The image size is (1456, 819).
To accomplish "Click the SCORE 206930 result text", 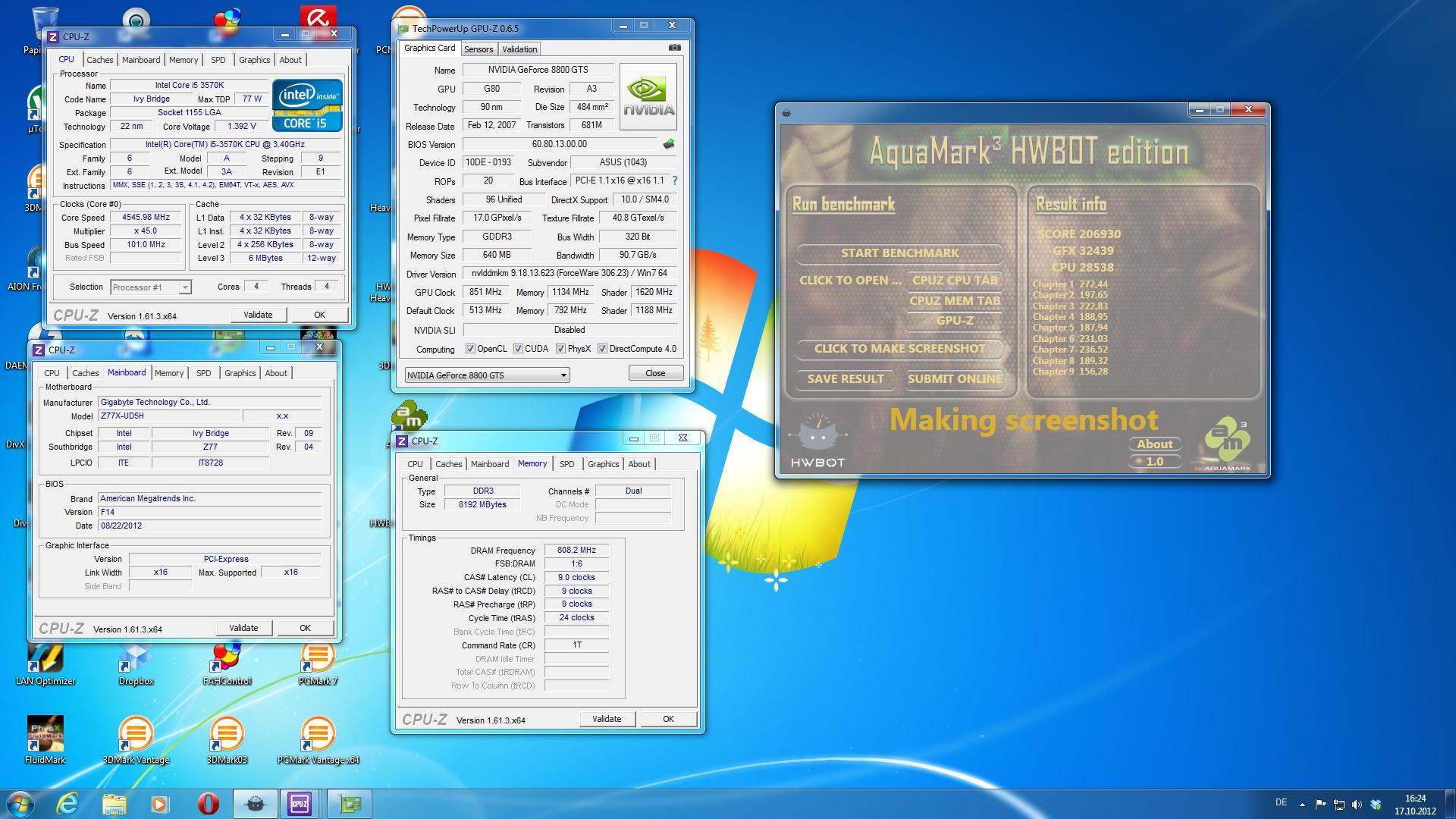I will (x=1078, y=234).
